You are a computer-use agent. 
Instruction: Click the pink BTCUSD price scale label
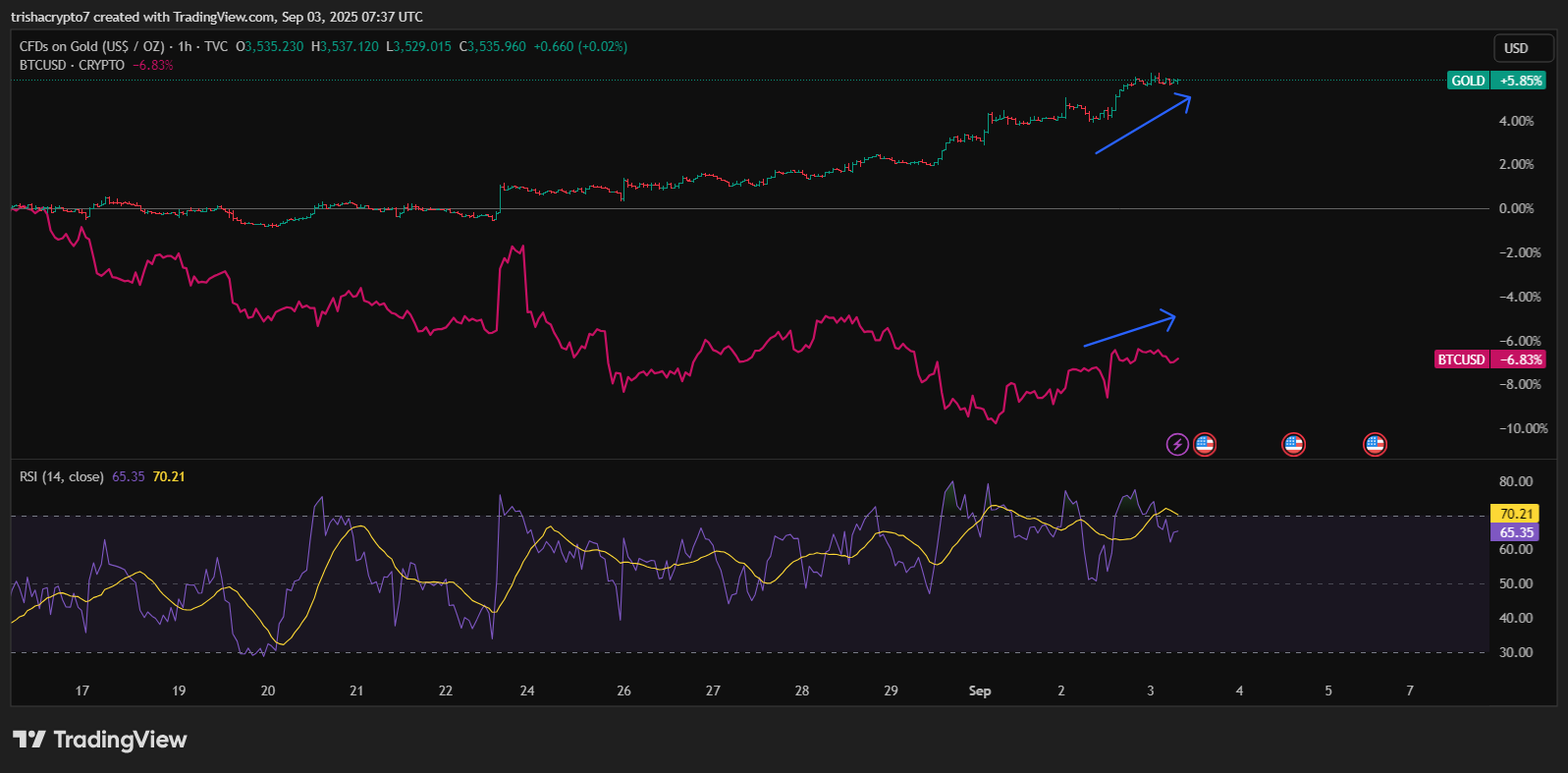tap(1461, 359)
